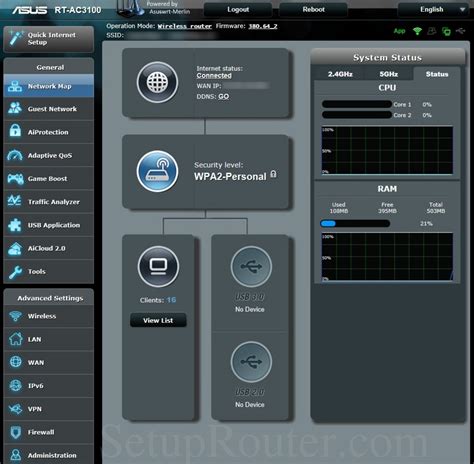Screen dimensions: 474x464
Task: Click the DDNS GO link
Action: tap(224, 96)
